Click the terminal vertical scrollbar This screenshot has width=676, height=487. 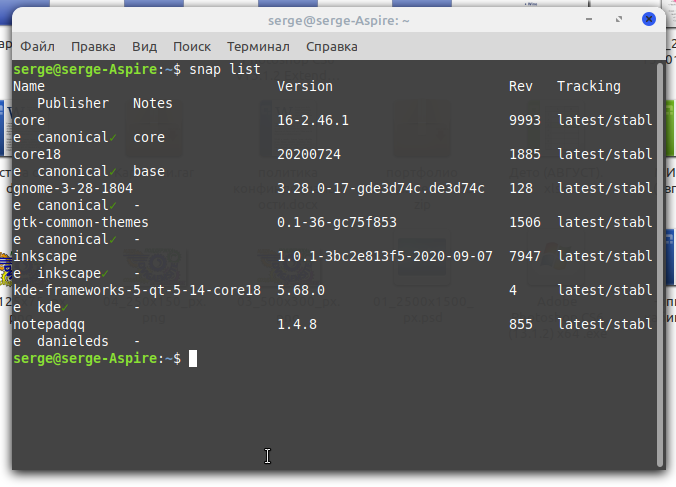point(660,264)
